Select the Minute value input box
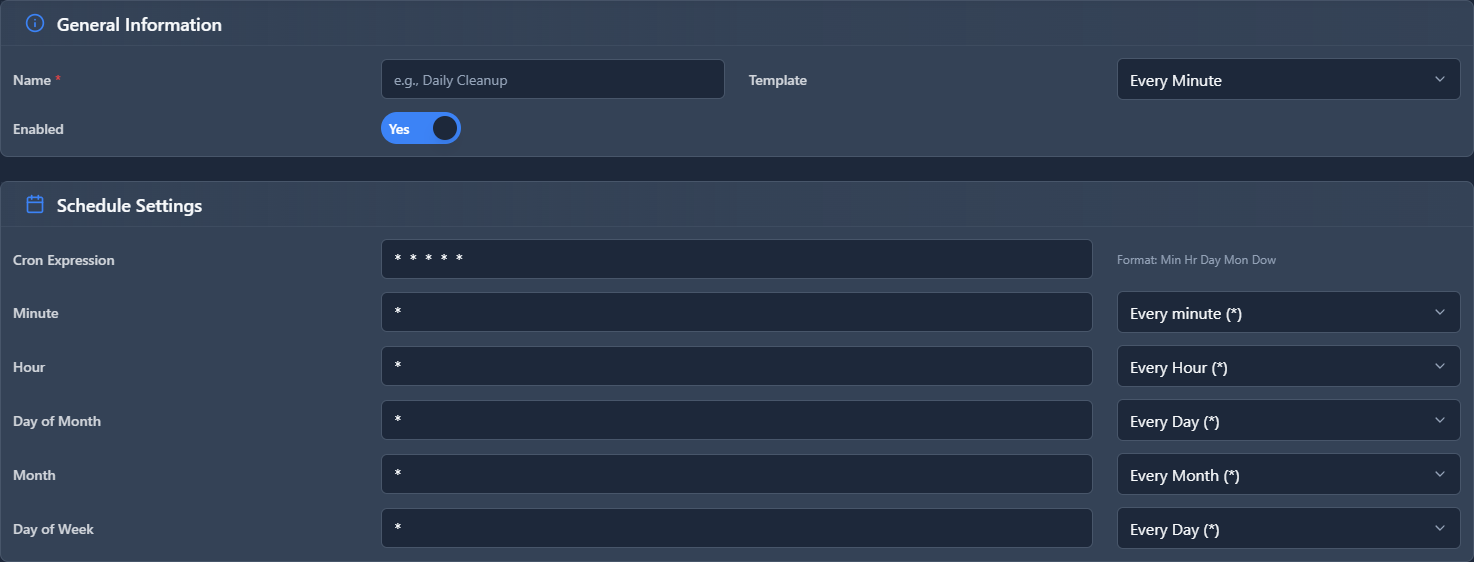This screenshot has width=1474, height=562. (736, 313)
